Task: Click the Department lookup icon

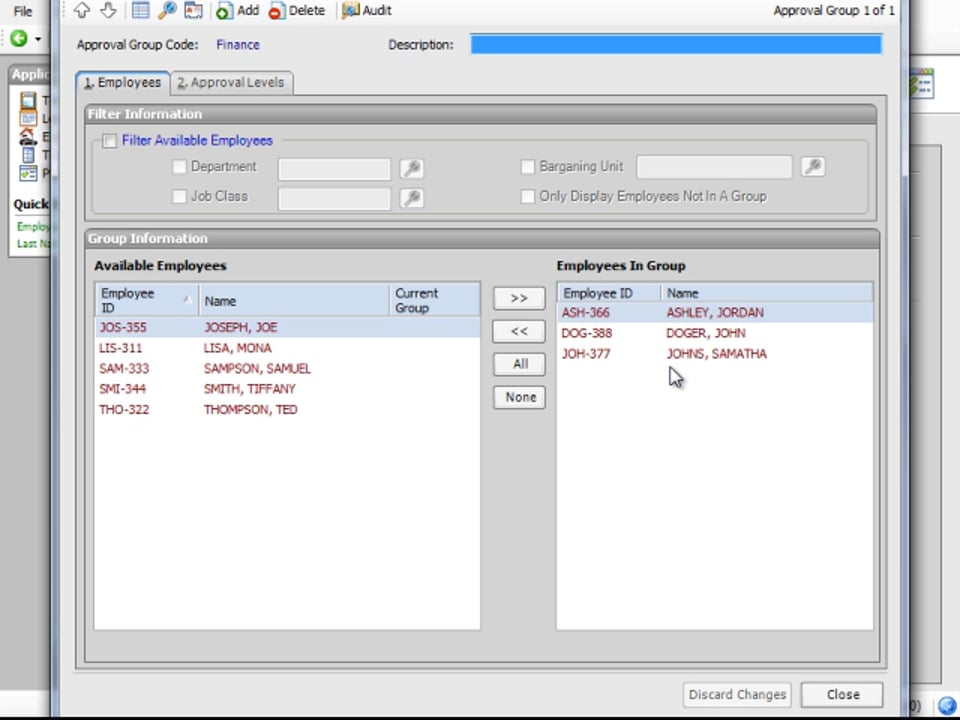Action: tap(411, 168)
